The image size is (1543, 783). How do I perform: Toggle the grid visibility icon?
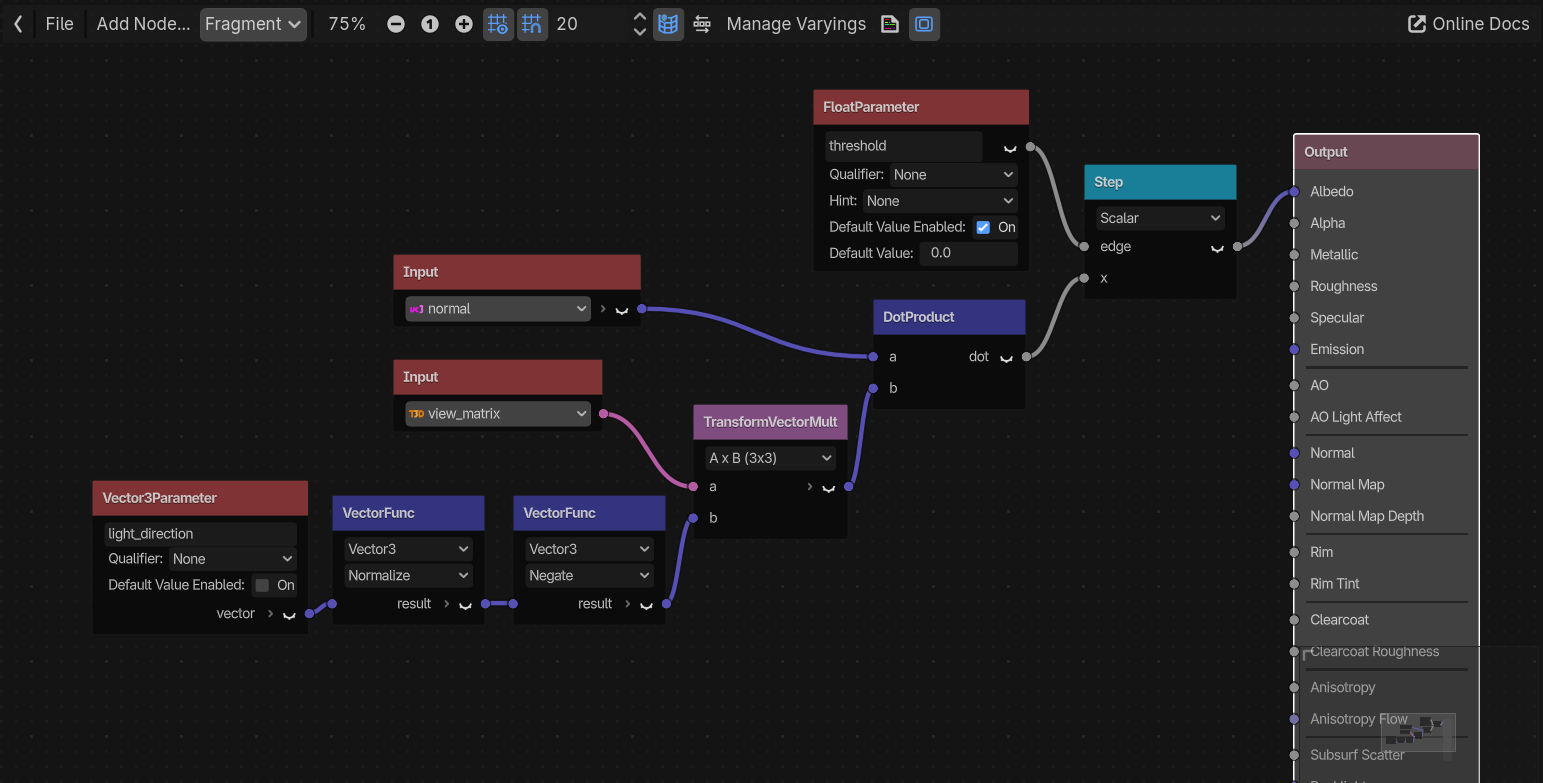coord(498,24)
